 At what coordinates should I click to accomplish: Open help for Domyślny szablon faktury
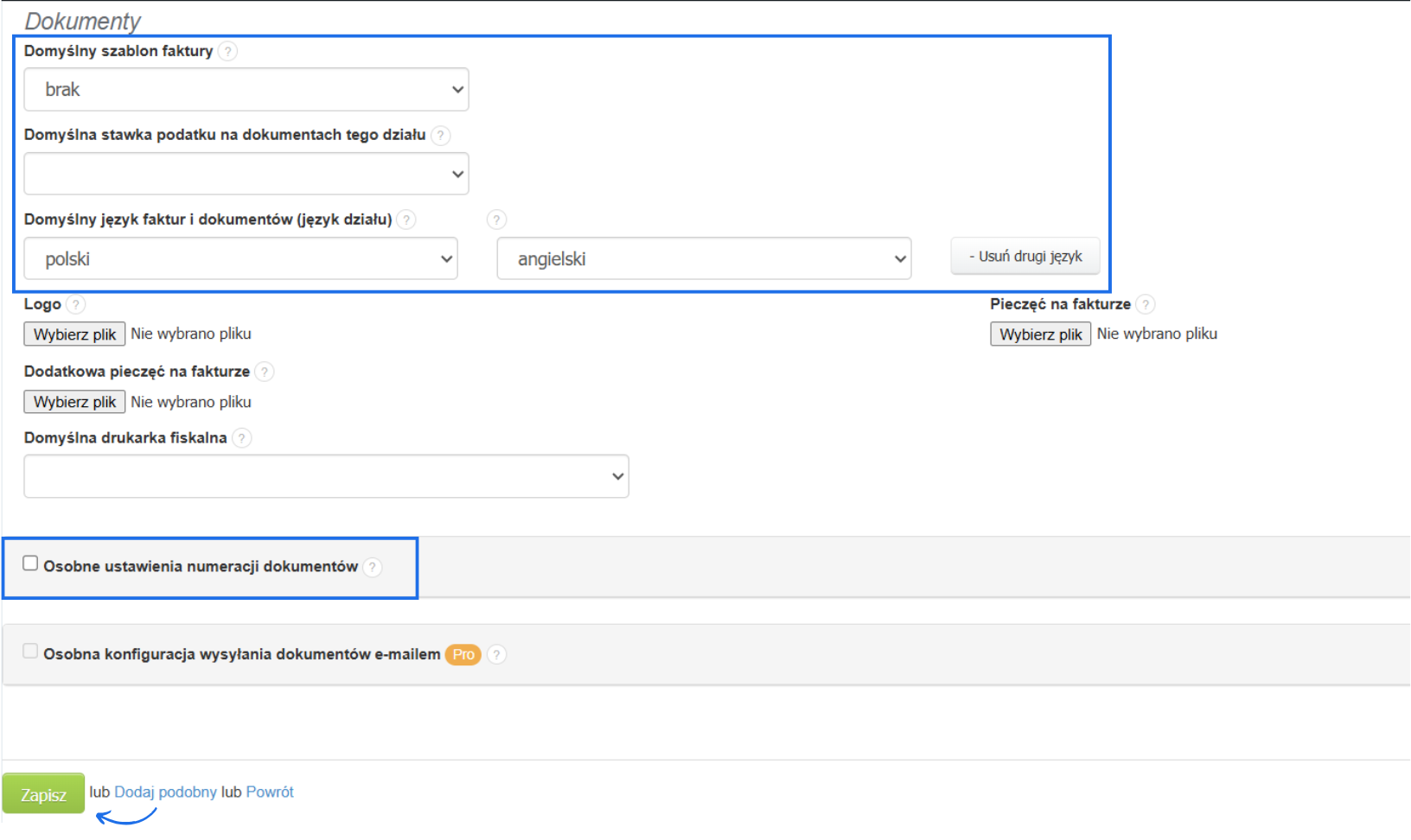227,51
